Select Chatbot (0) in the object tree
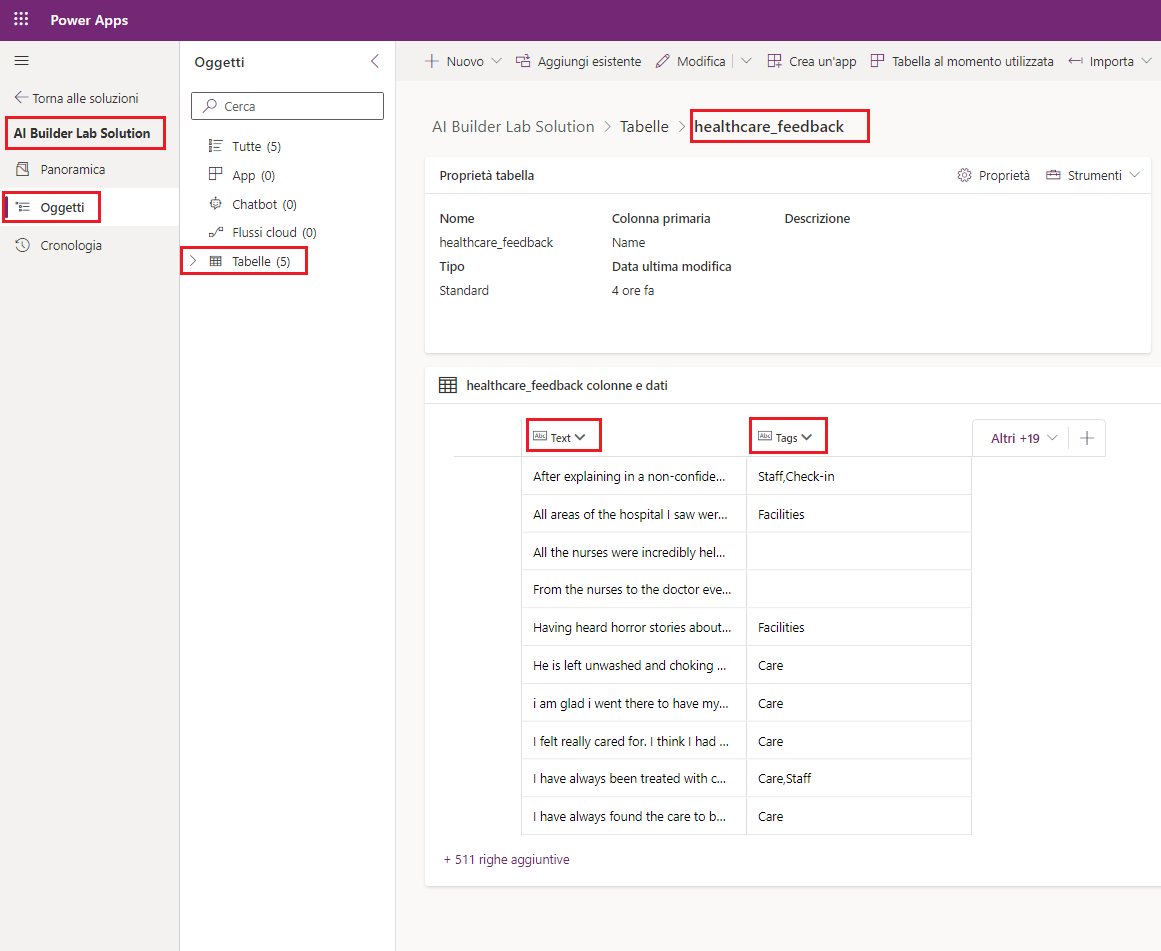The image size is (1161, 951). coord(264,204)
